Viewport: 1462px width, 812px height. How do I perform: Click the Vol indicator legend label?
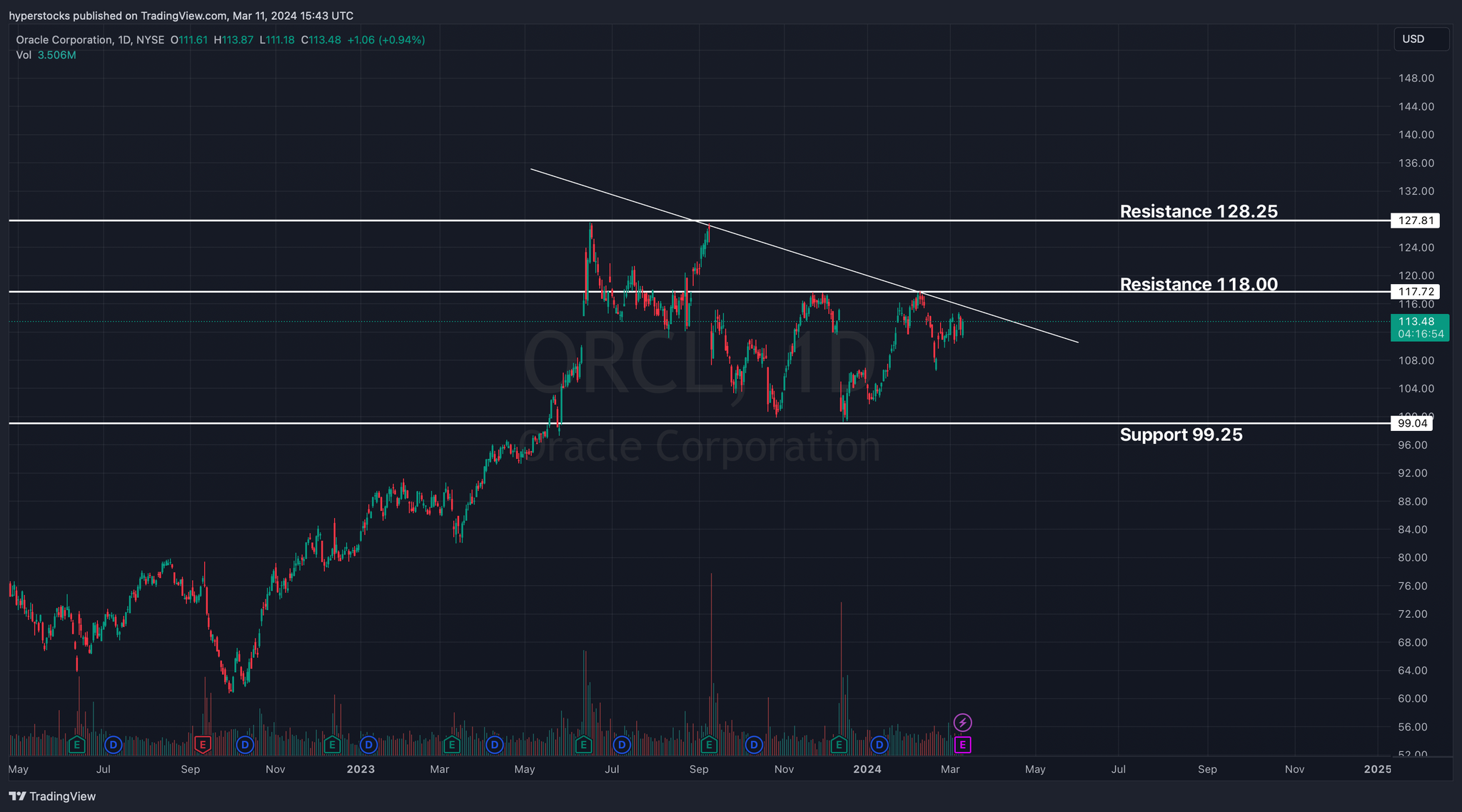(24, 55)
